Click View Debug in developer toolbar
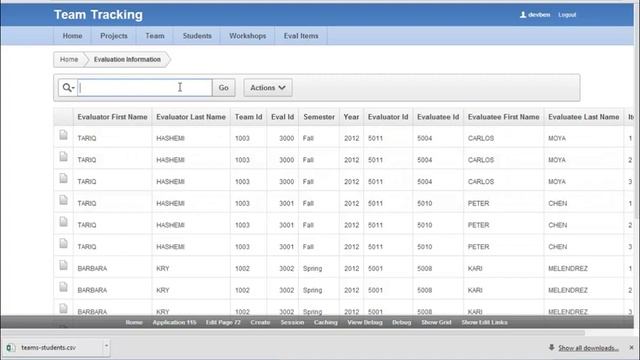 click(x=365, y=322)
